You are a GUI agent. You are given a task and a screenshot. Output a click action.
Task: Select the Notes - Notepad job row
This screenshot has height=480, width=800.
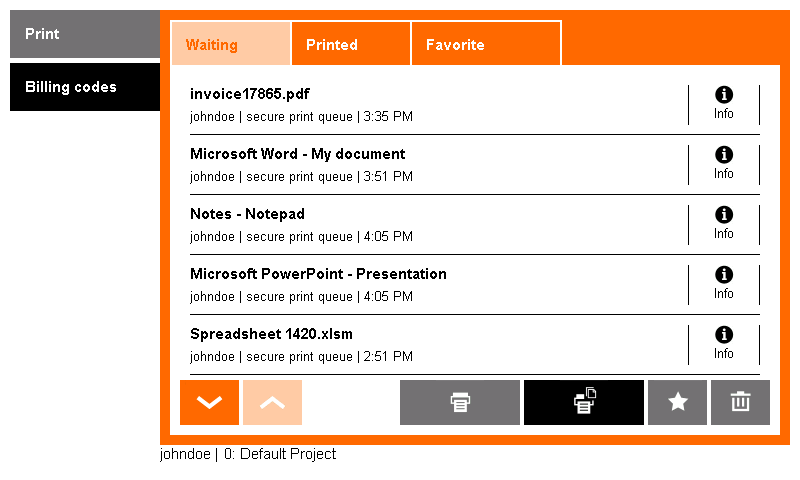point(439,224)
